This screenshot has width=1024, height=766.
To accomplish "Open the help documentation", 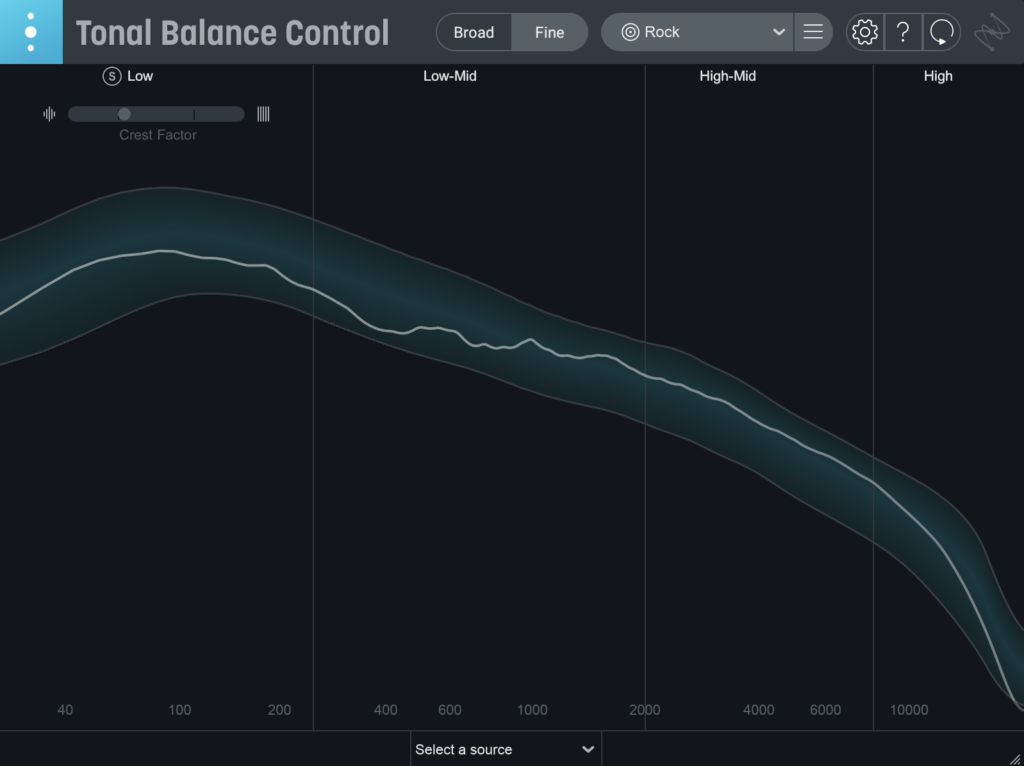I will 903,31.
